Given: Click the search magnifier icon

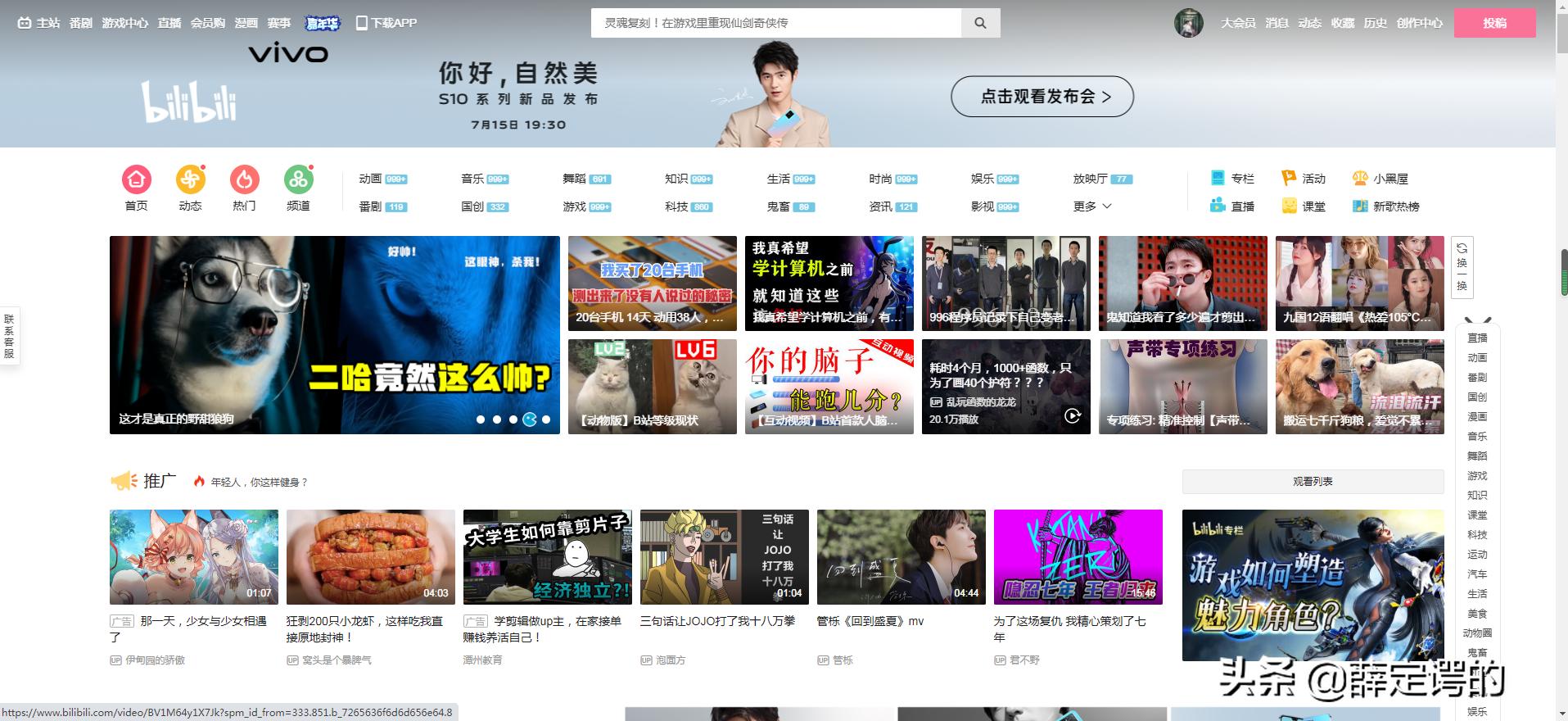Looking at the screenshot, I should tap(980, 23).
